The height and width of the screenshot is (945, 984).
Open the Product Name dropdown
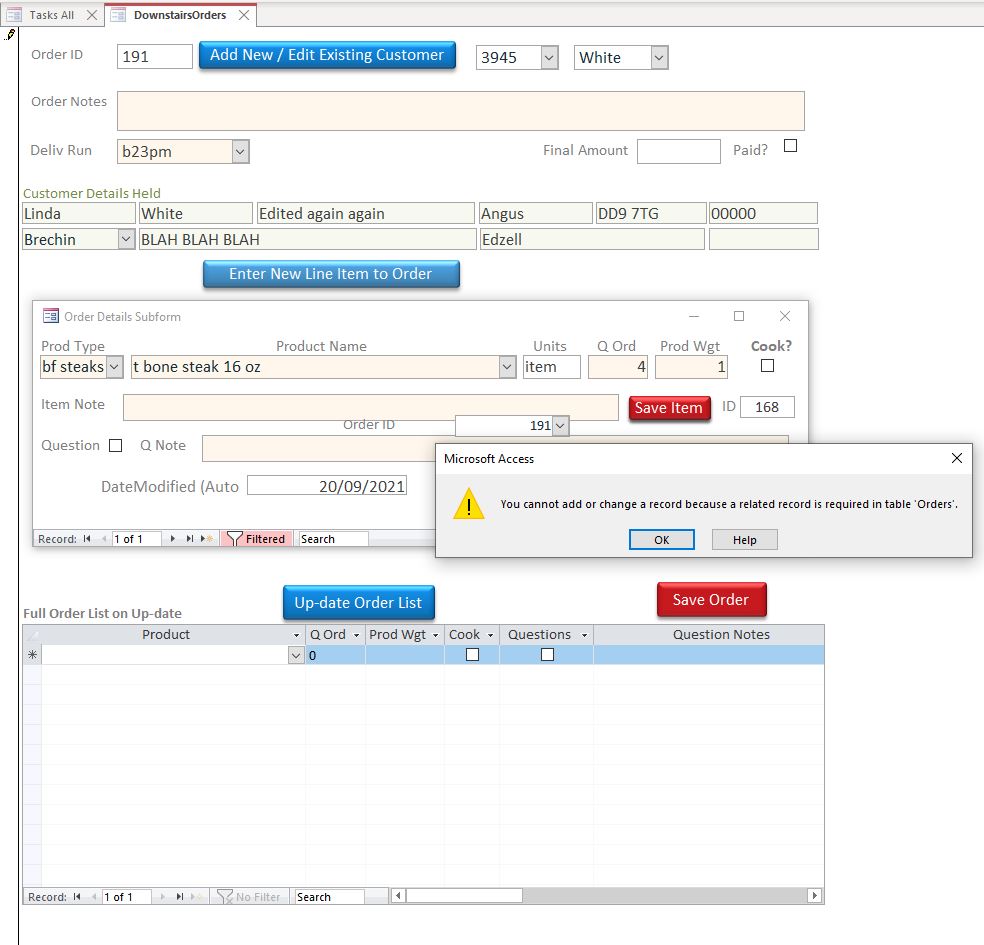click(508, 366)
